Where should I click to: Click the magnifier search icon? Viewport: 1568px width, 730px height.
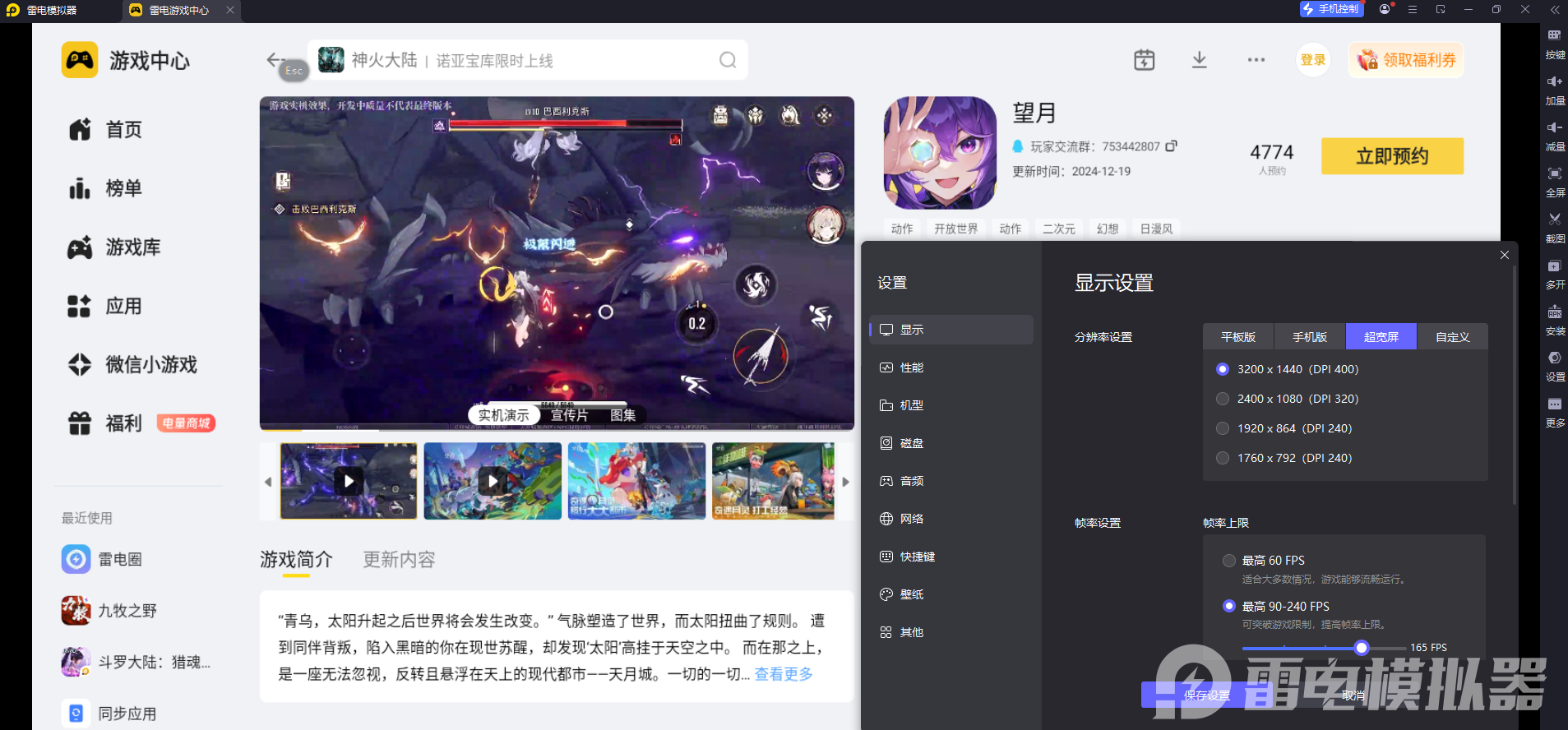coord(728,60)
